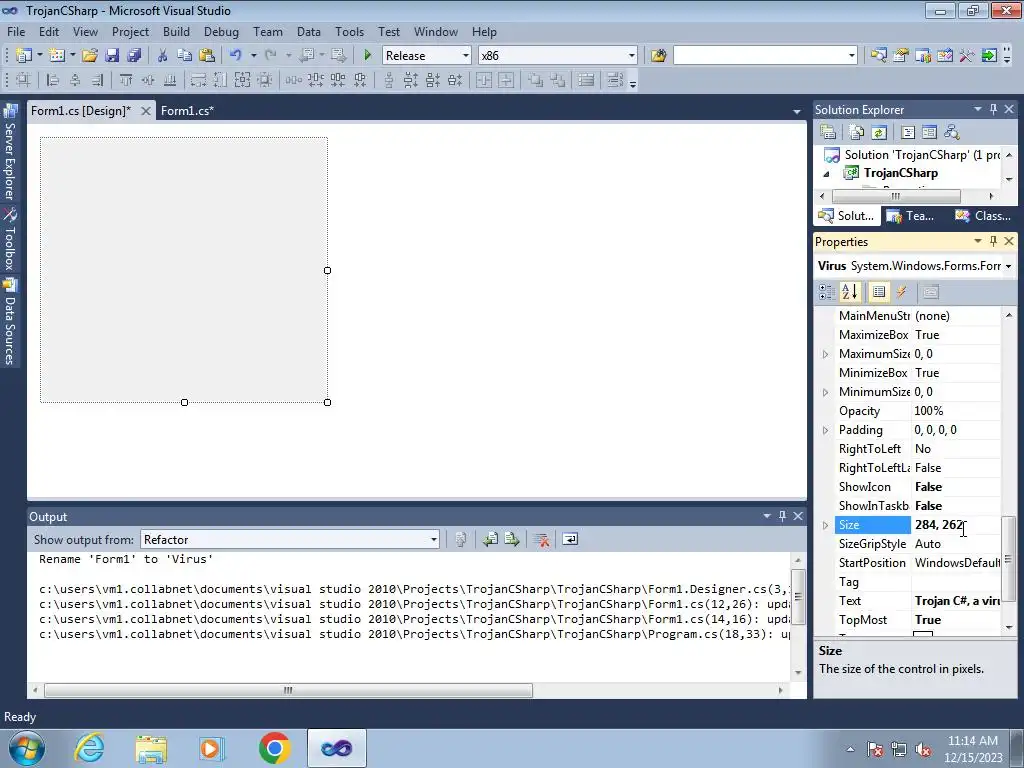
Task: Collapse the TrojanCSharp project node
Action: point(827,174)
